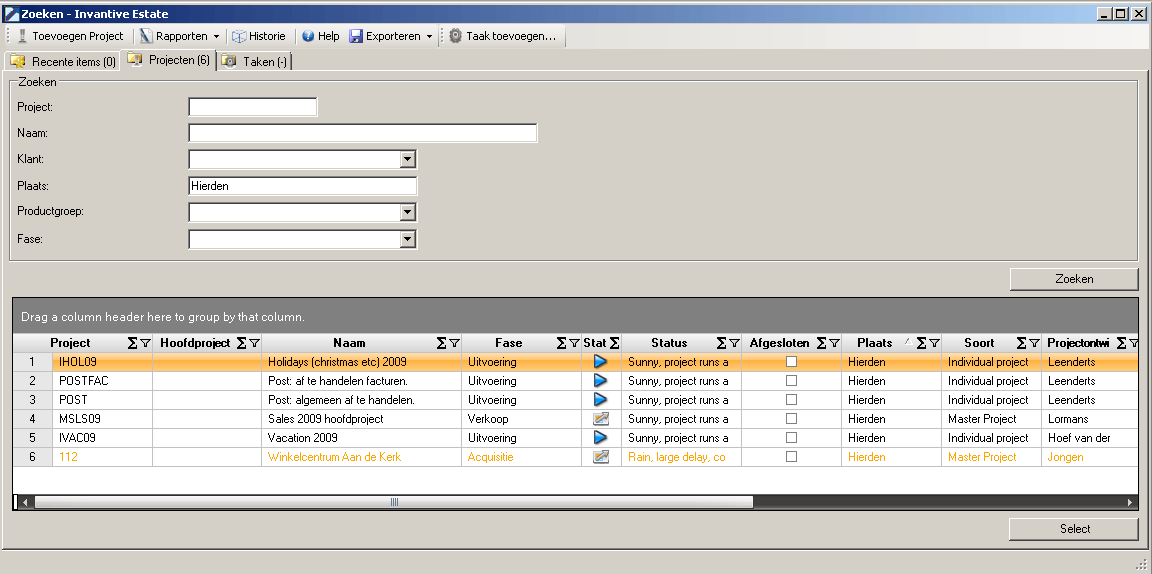The height and width of the screenshot is (574, 1152).
Task: Click the sigma icon in Project column header
Action: (133, 343)
